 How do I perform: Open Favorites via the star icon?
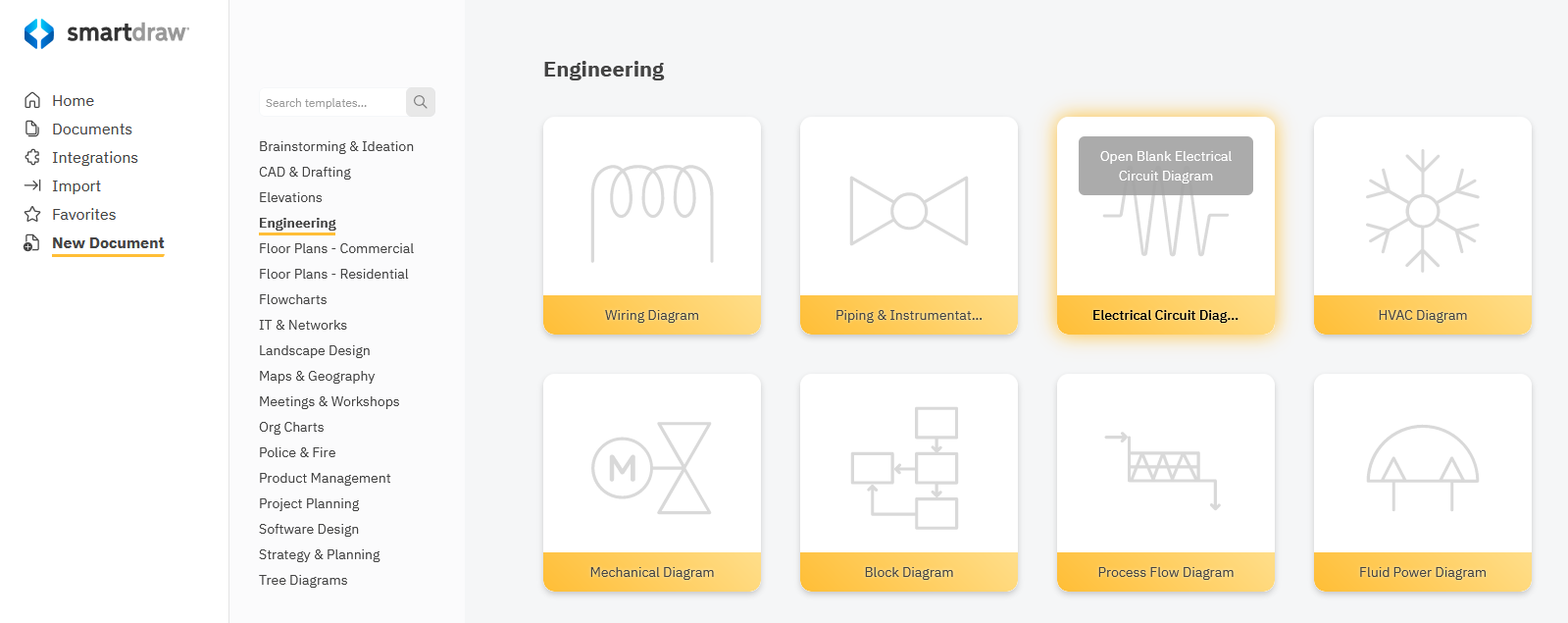point(30,214)
